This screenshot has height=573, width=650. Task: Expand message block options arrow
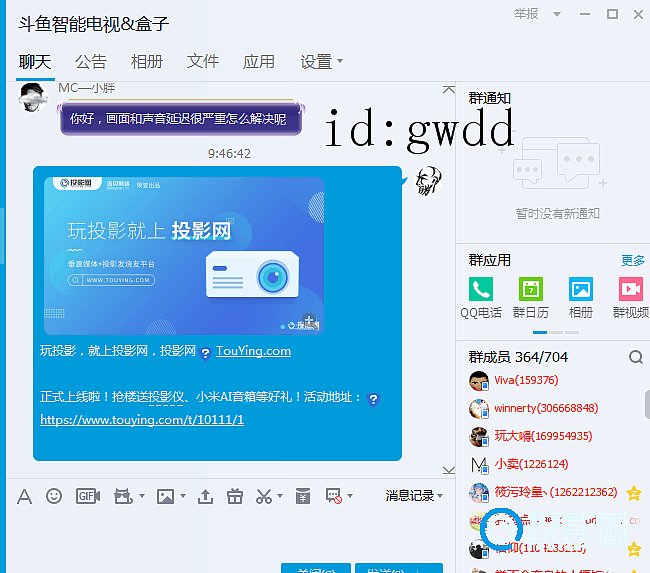pyautogui.click(x=350, y=495)
